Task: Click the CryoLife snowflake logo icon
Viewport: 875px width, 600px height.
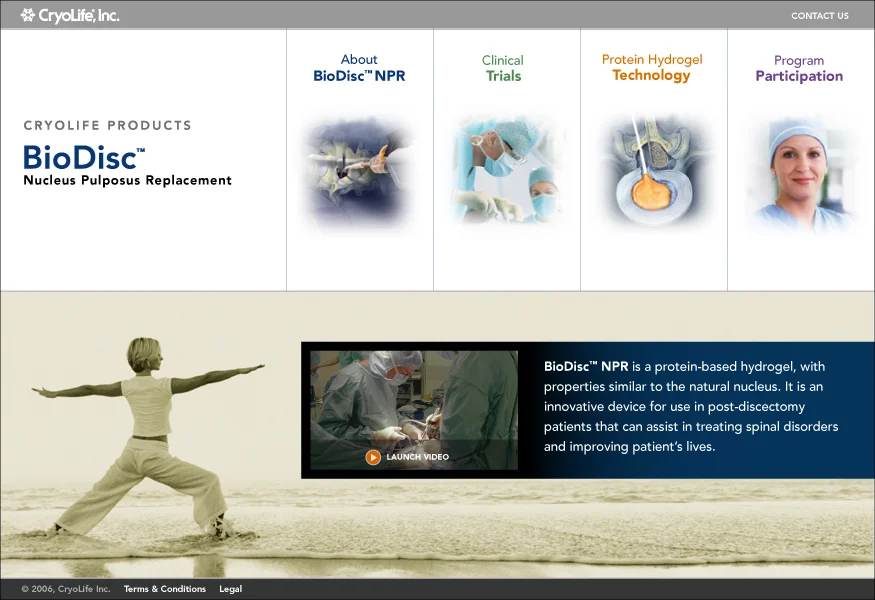Action: point(27,15)
